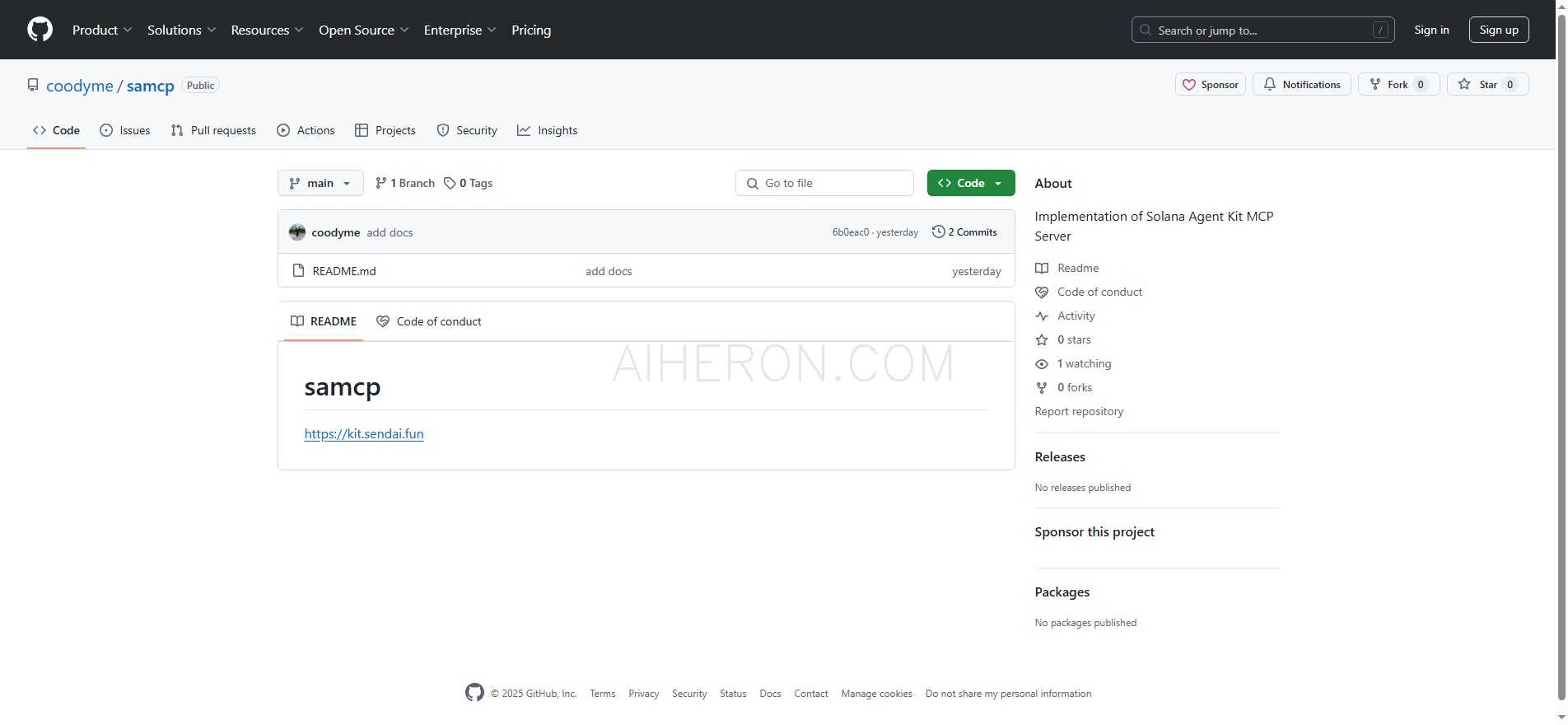Viewport: 1568px width, 725px height.
Task: Expand the Solutions menu
Action: point(181,30)
